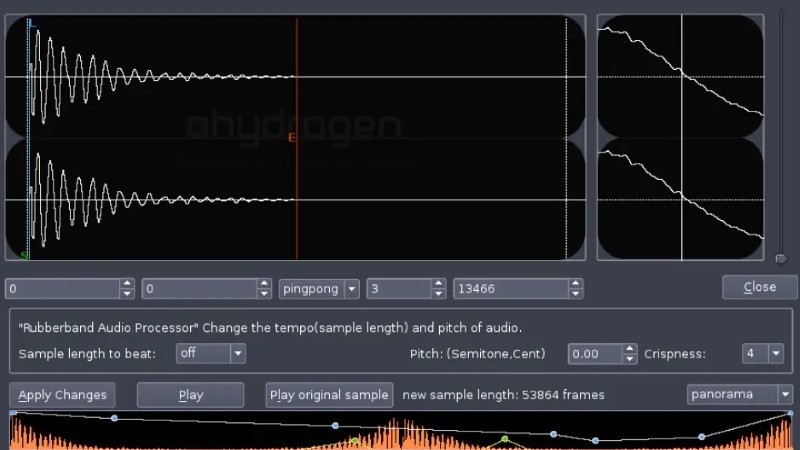The height and width of the screenshot is (450, 800).
Task: Click the Rubberband Audio Processor description text
Action: click(x=270, y=328)
